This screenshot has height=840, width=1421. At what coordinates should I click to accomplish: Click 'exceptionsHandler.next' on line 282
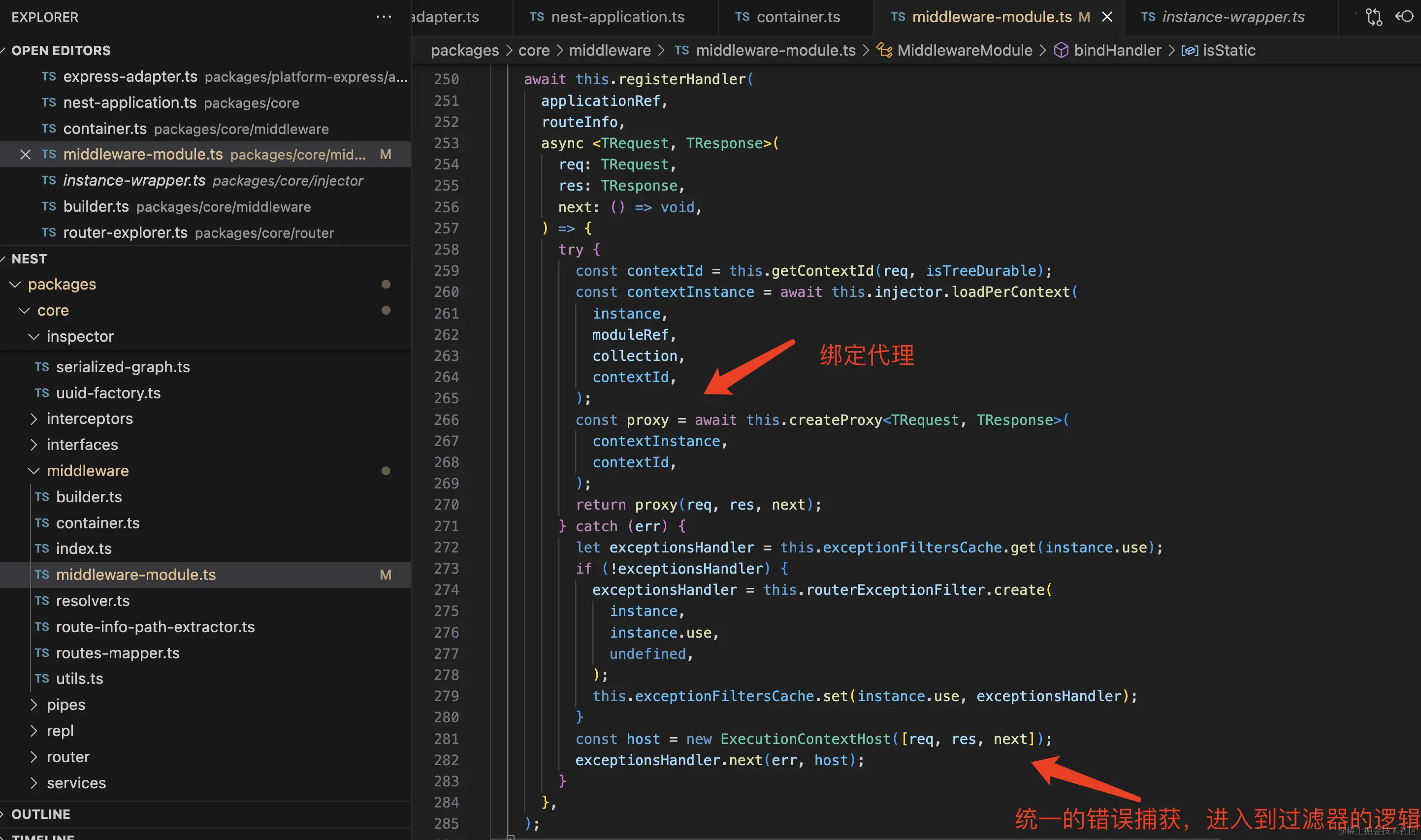[670, 760]
